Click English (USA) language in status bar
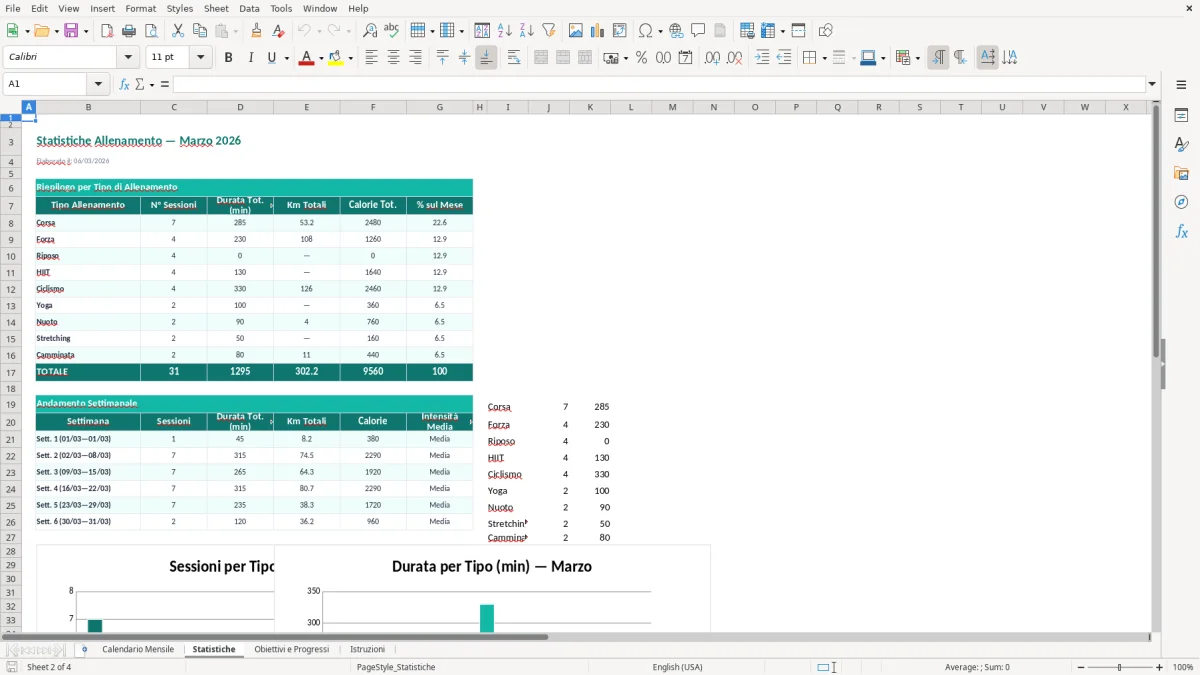The width and height of the screenshot is (1200, 675). click(x=677, y=667)
